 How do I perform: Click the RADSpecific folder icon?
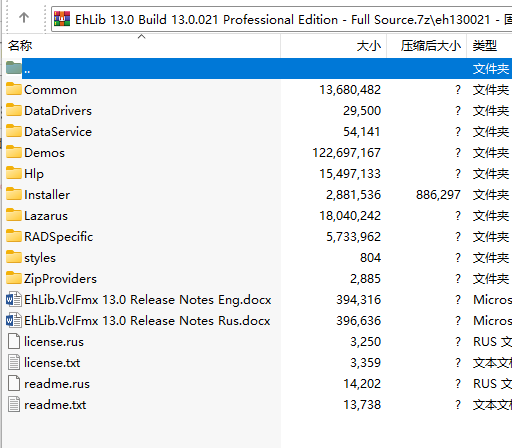pyautogui.click(x=14, y=236)
